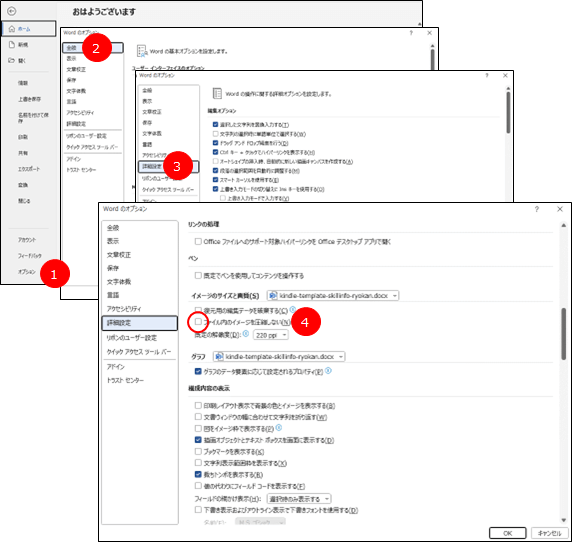Image resolution: width=572 pixels, height=542 pixels.
Task: Open フィールドの網かけ表示 dropdown 選択時のみ表示する
Action: click(x=299, y=499)
